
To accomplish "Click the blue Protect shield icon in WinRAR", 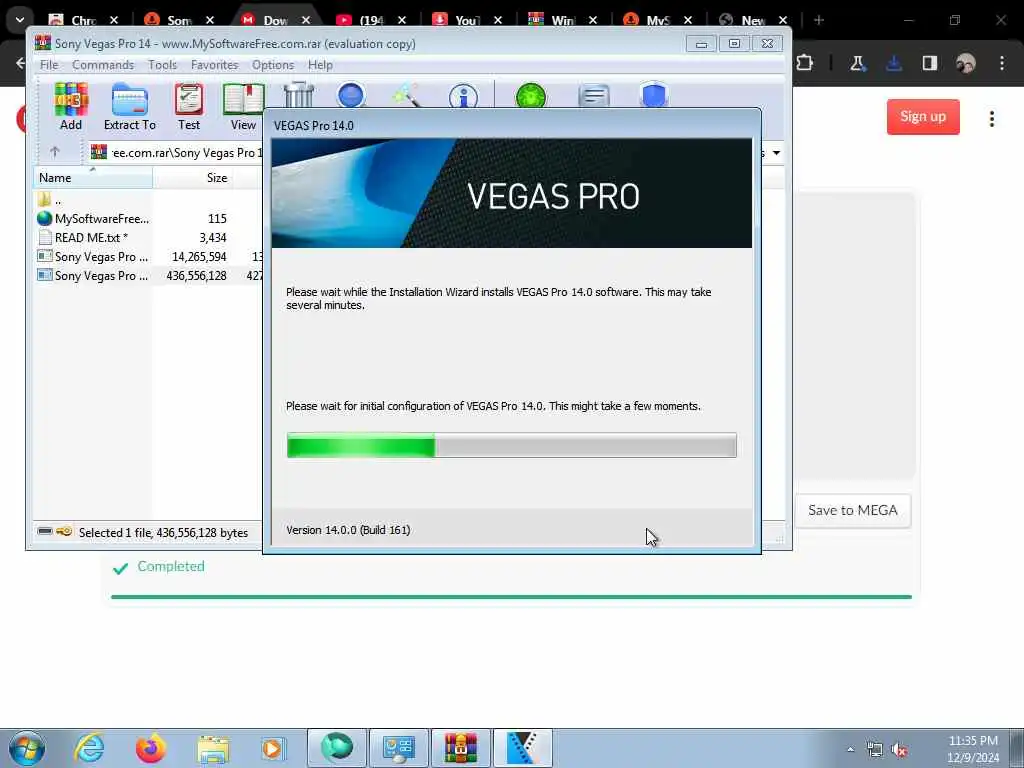I will tap(654, 95).
